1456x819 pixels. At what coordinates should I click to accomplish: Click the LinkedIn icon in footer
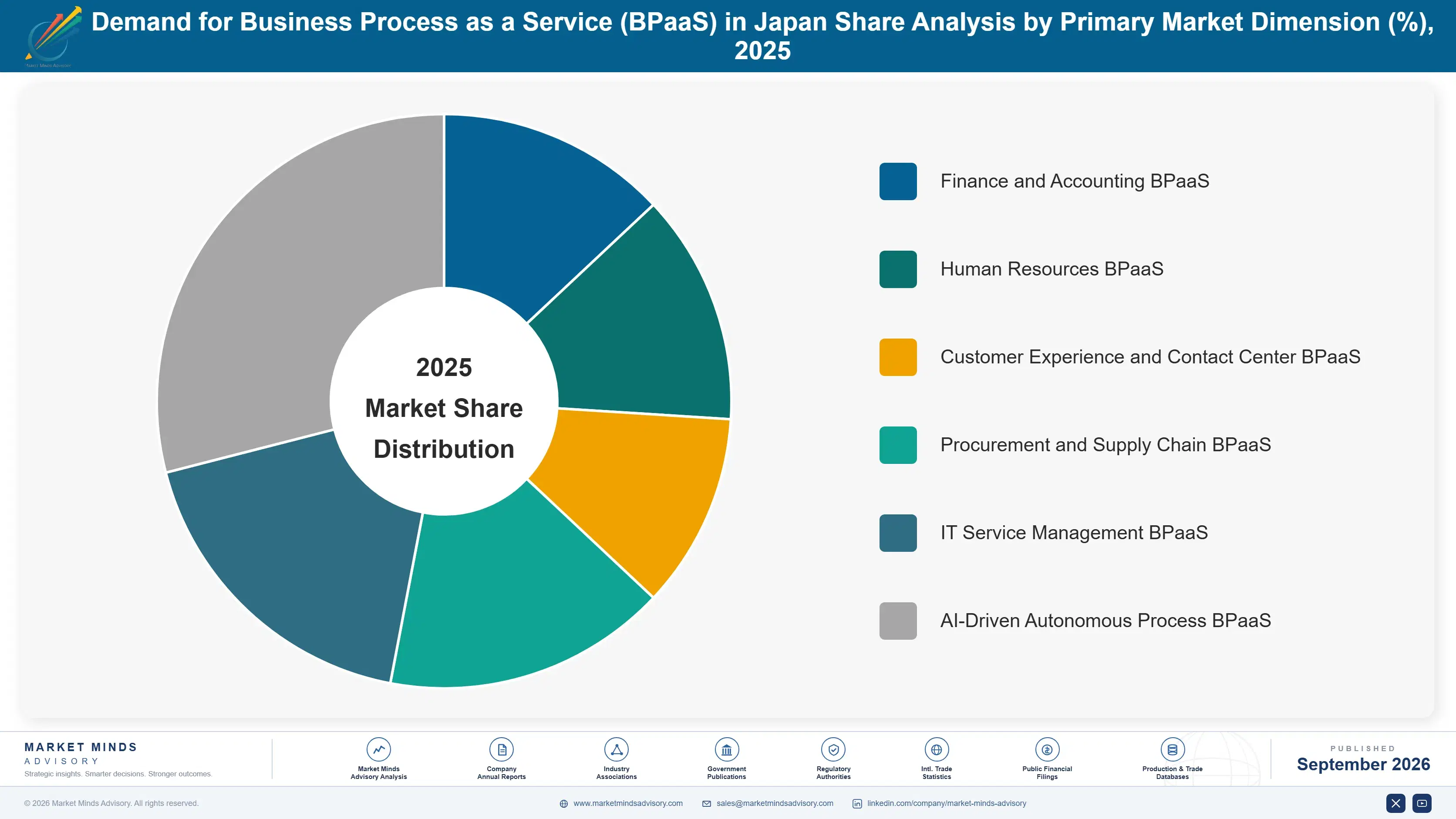(x=857, y=804)
